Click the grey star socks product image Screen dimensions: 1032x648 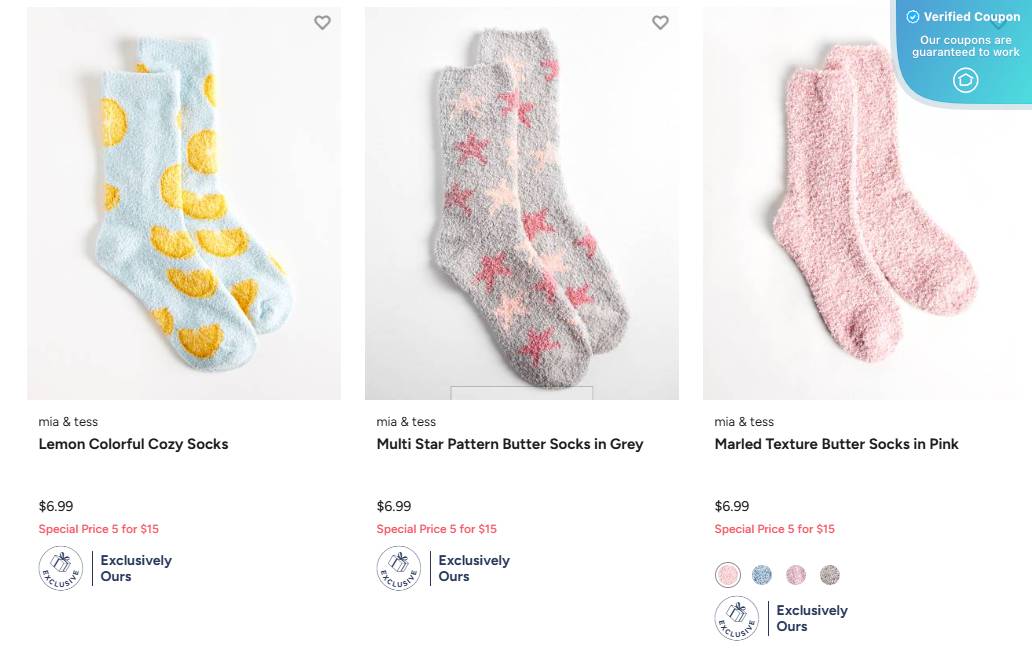coord(521,210)
